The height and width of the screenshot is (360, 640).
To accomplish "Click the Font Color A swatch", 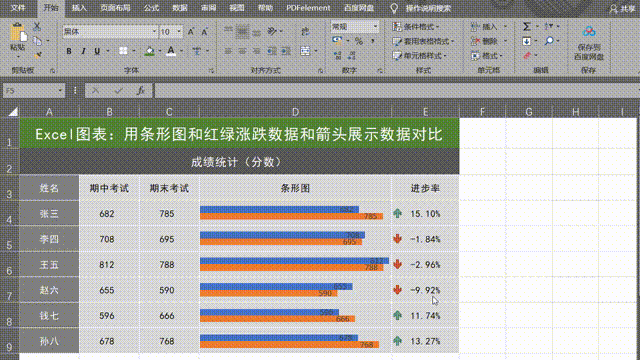I will pos(171,51).
